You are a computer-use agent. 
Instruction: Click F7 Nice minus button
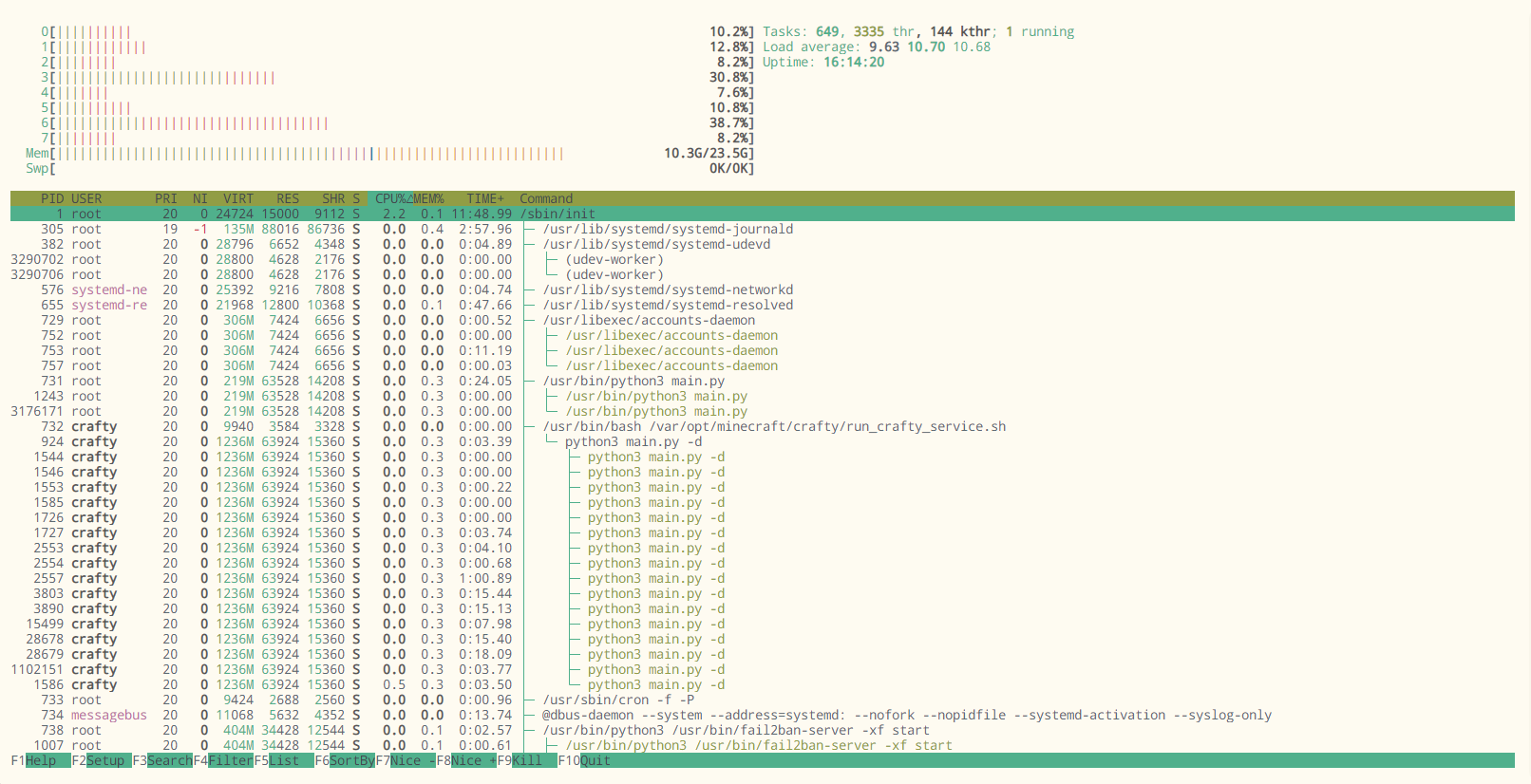pyautogui.click(x=406, y=760)
